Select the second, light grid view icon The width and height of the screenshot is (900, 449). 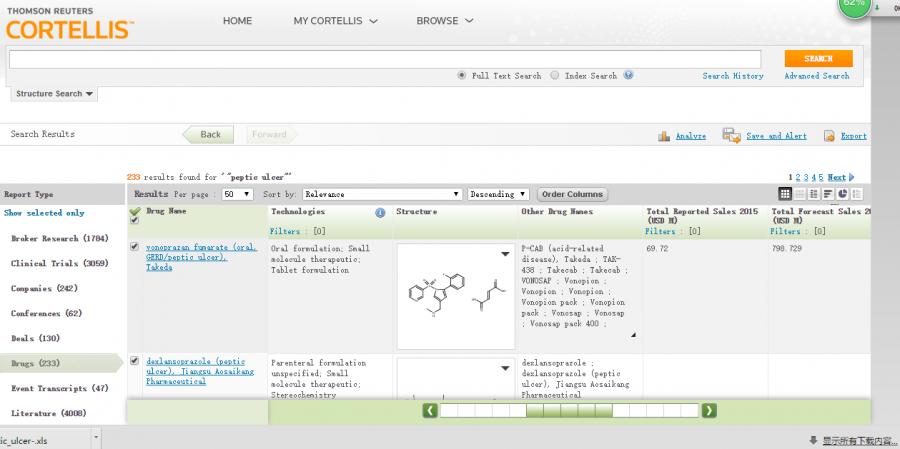799,194
